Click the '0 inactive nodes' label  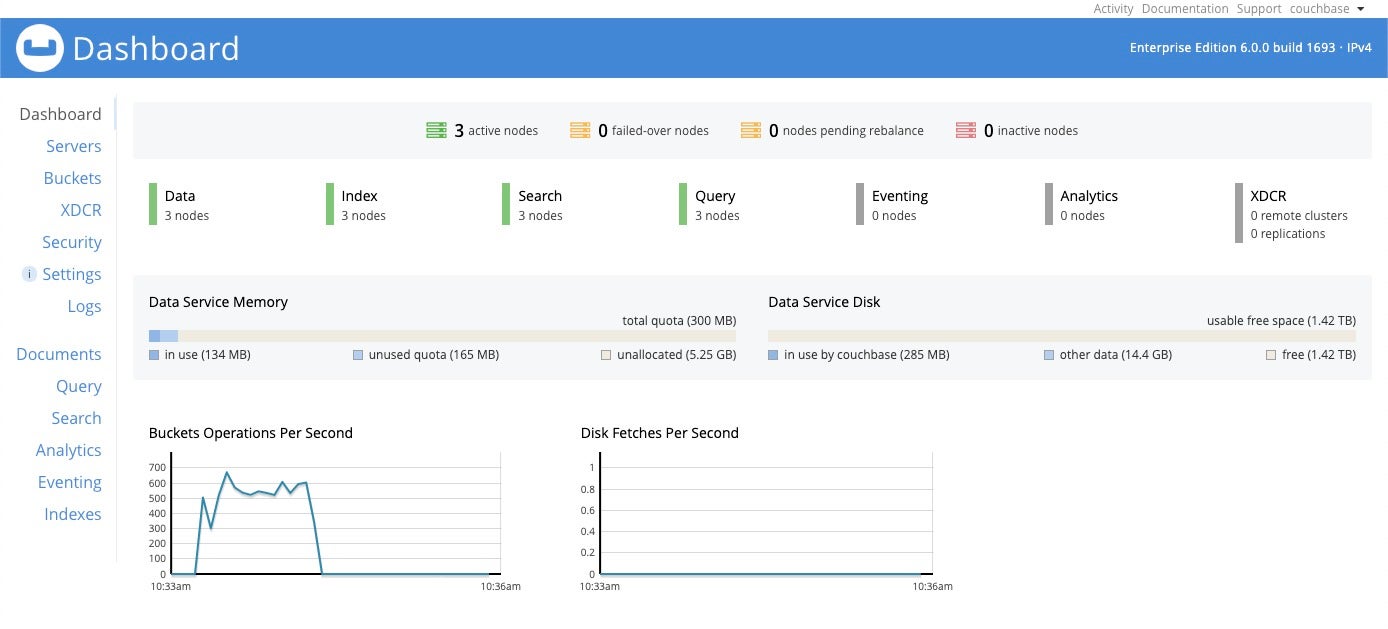point(1031,130)
